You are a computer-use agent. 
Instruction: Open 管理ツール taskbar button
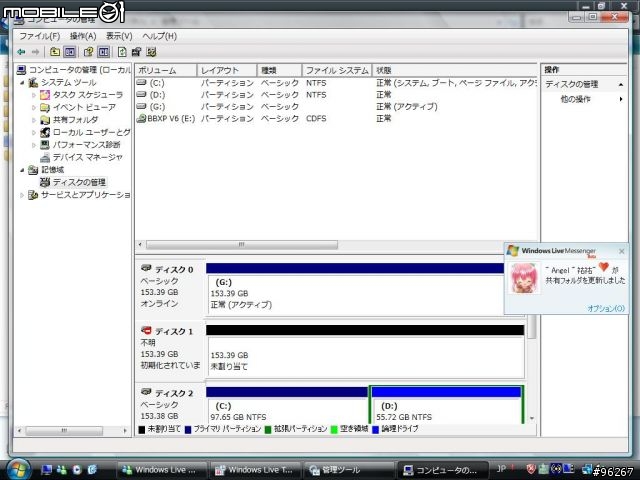point(348,470)
